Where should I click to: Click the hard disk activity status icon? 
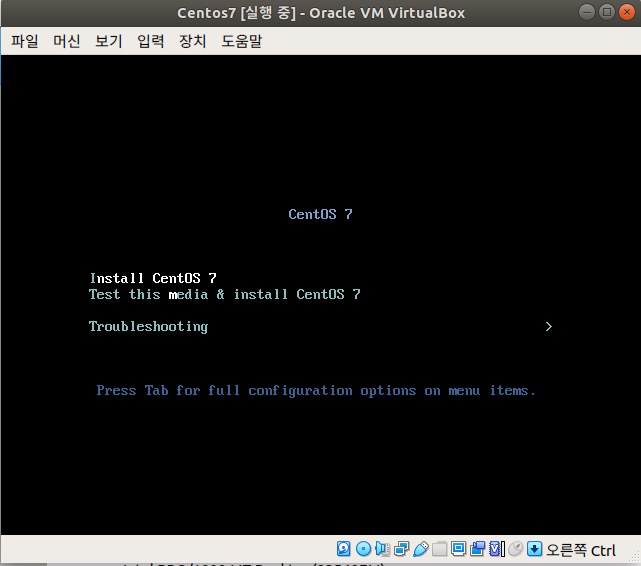pos(344,549)
